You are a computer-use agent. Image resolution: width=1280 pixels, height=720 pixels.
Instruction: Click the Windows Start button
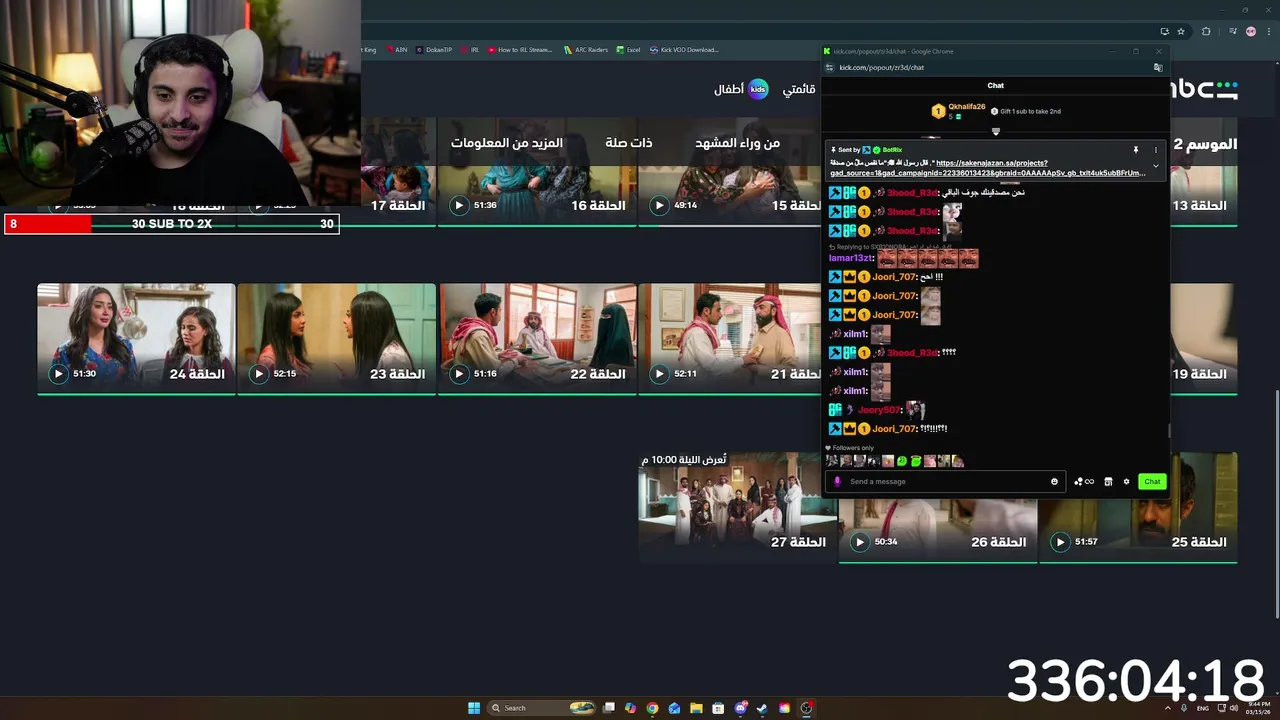474,708
